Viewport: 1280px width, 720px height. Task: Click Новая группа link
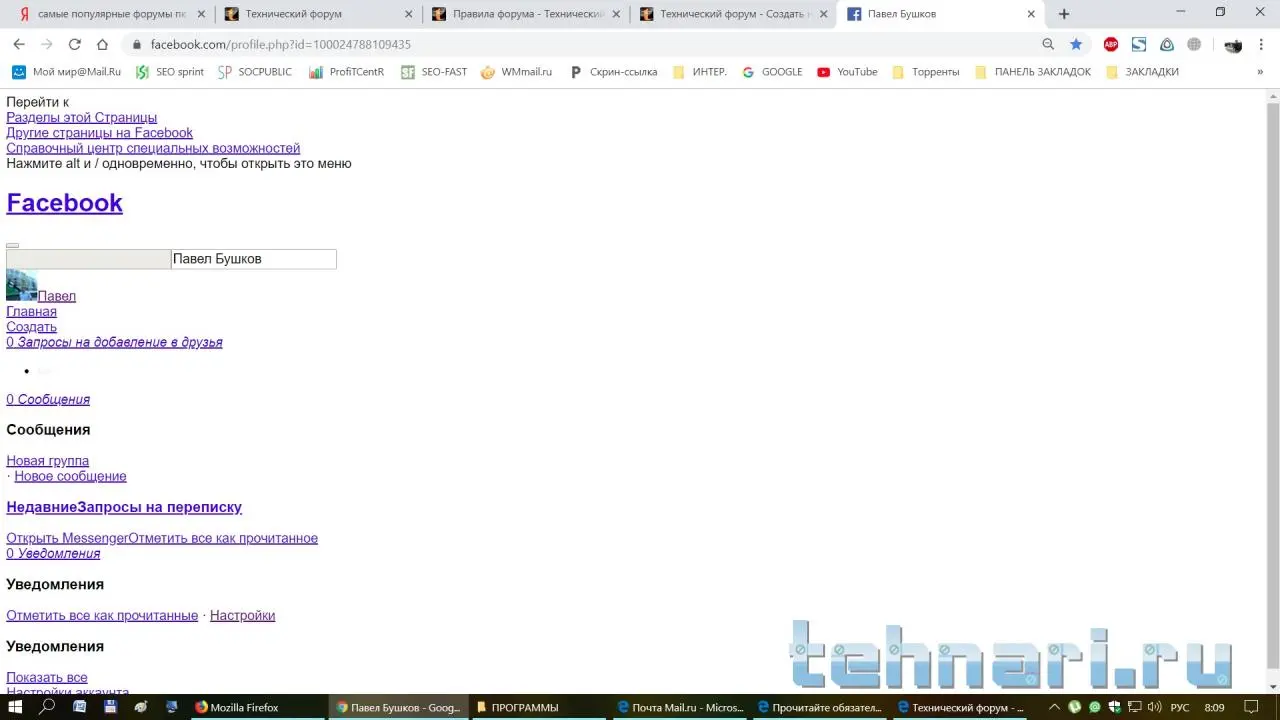point(47,461)
